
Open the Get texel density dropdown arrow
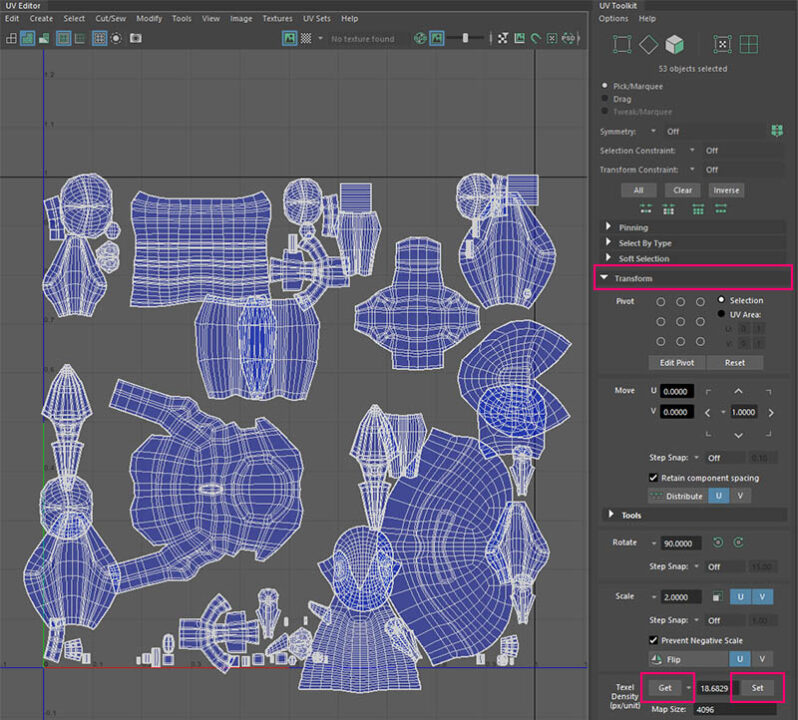point(689,688)
